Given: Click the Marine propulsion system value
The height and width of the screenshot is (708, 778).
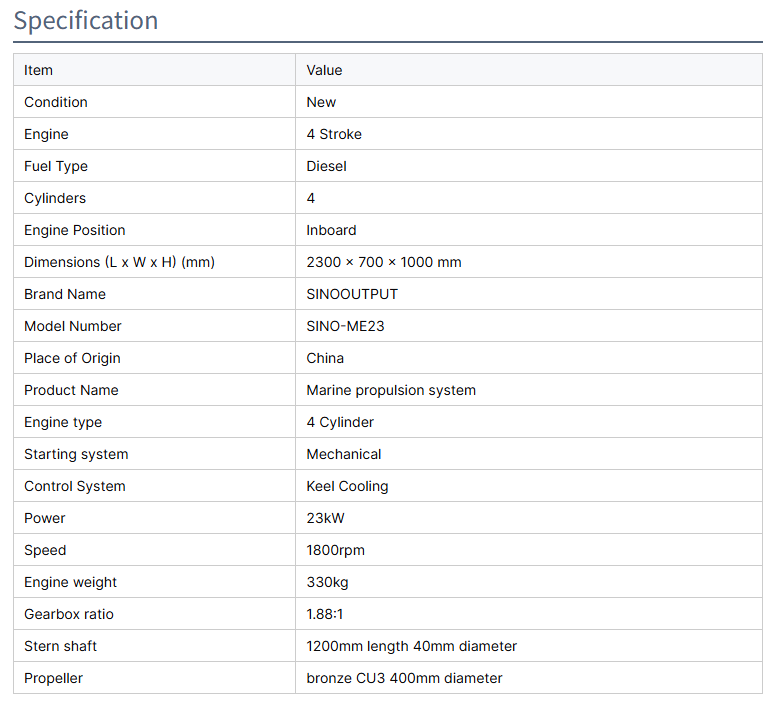Looking at the screenshot, I should pos(391,390).
